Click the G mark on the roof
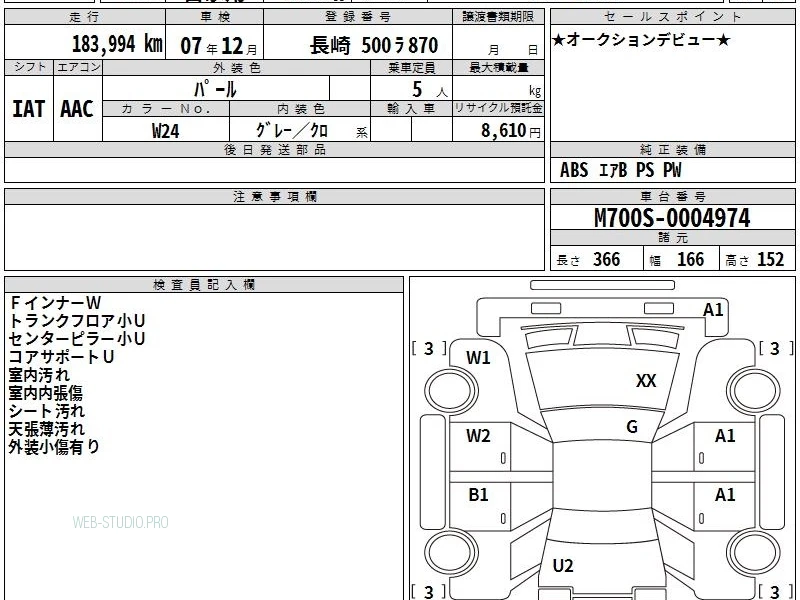The image size is (800, 600). coord(632,427)
